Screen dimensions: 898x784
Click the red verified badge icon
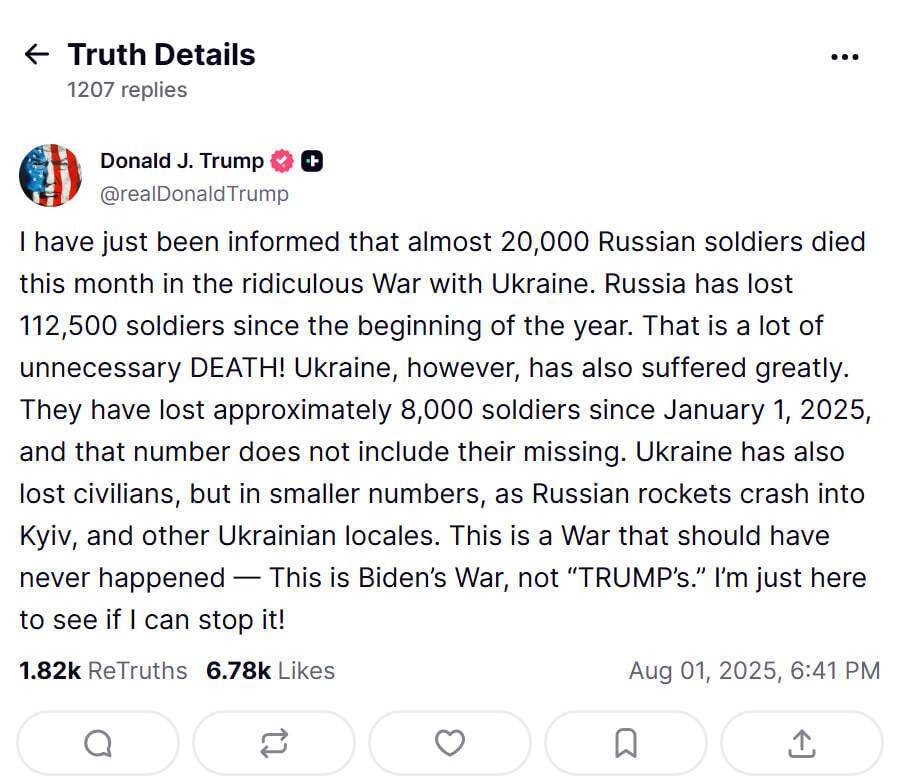point(283,161)
